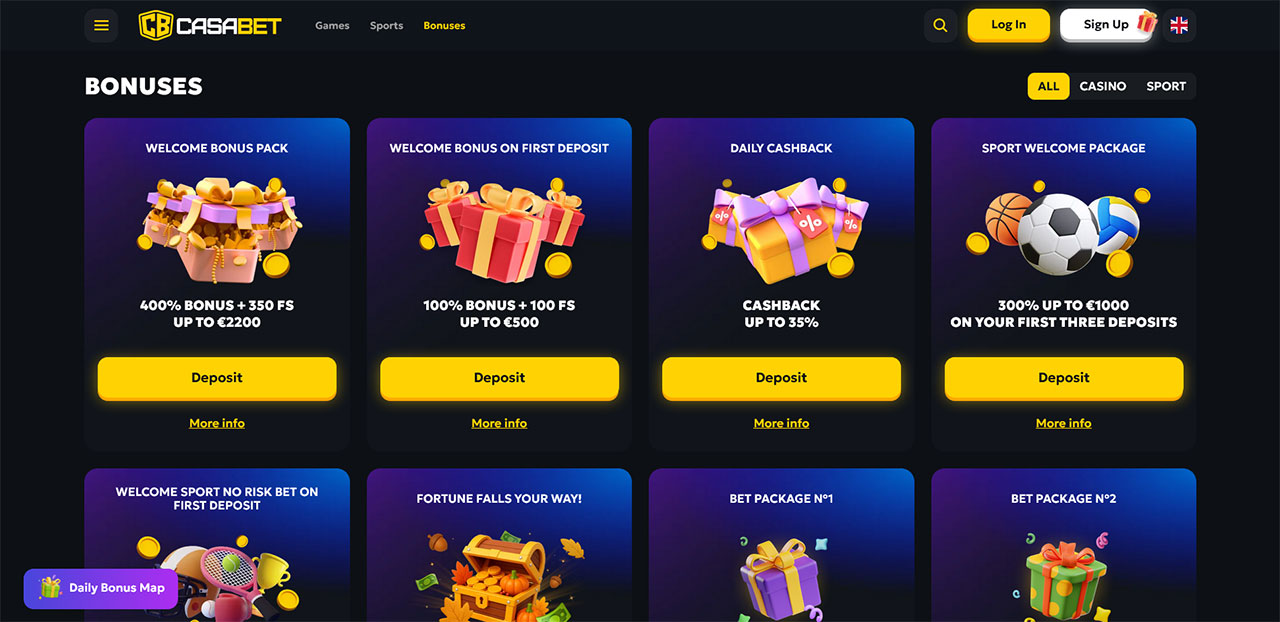Open the Games menu item
The image size is (1280, 622).
[332, 25]
